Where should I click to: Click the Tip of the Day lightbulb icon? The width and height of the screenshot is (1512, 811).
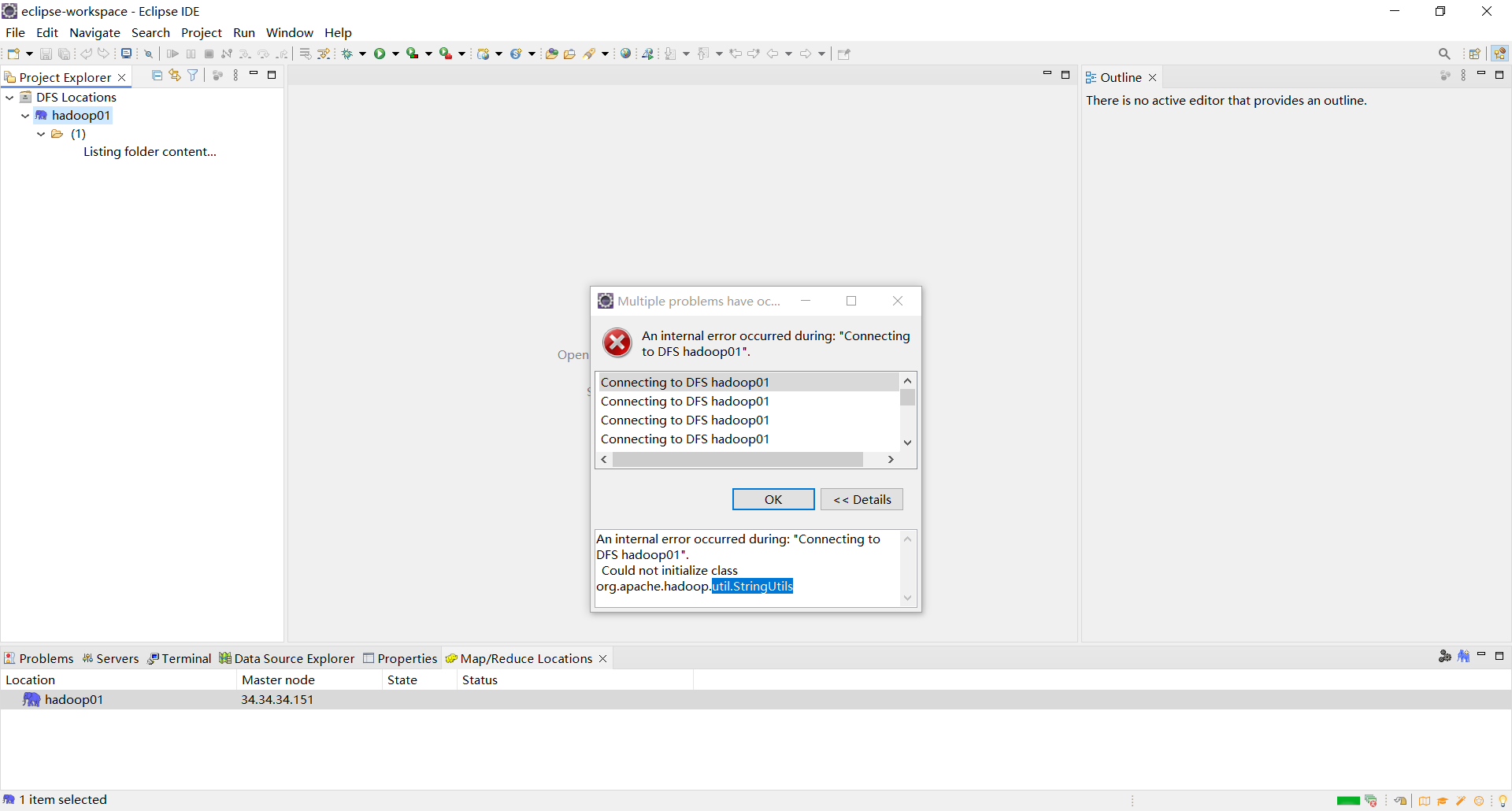click(1503, 801)
